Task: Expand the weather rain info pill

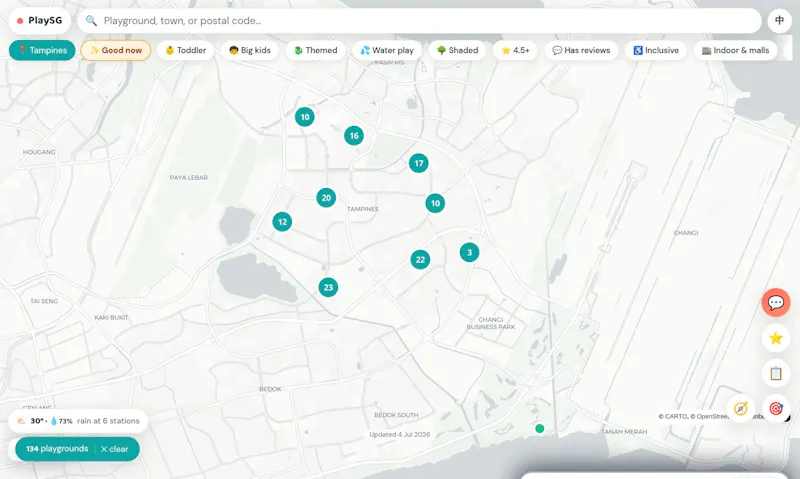Action: 78,421
